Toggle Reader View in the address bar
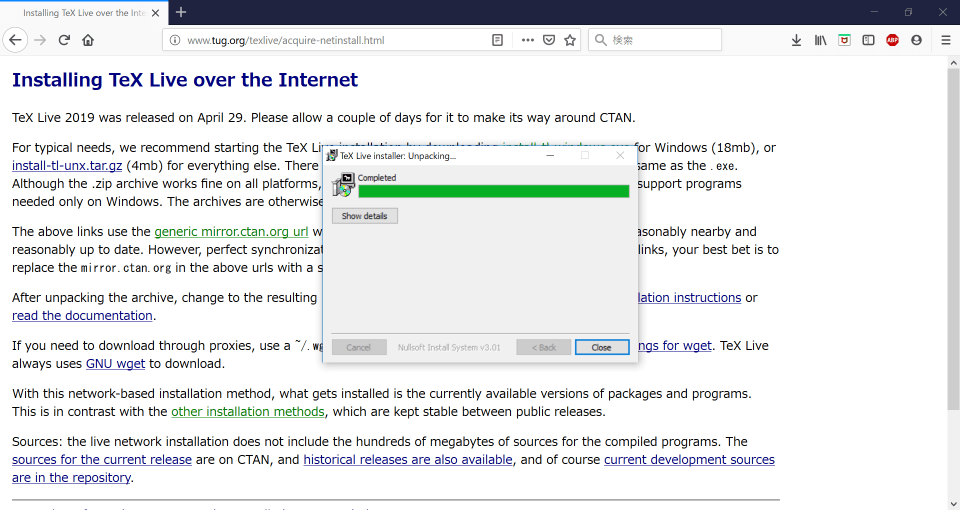The width and height of the screenshot is (960, 510). [x=497, y=40]
